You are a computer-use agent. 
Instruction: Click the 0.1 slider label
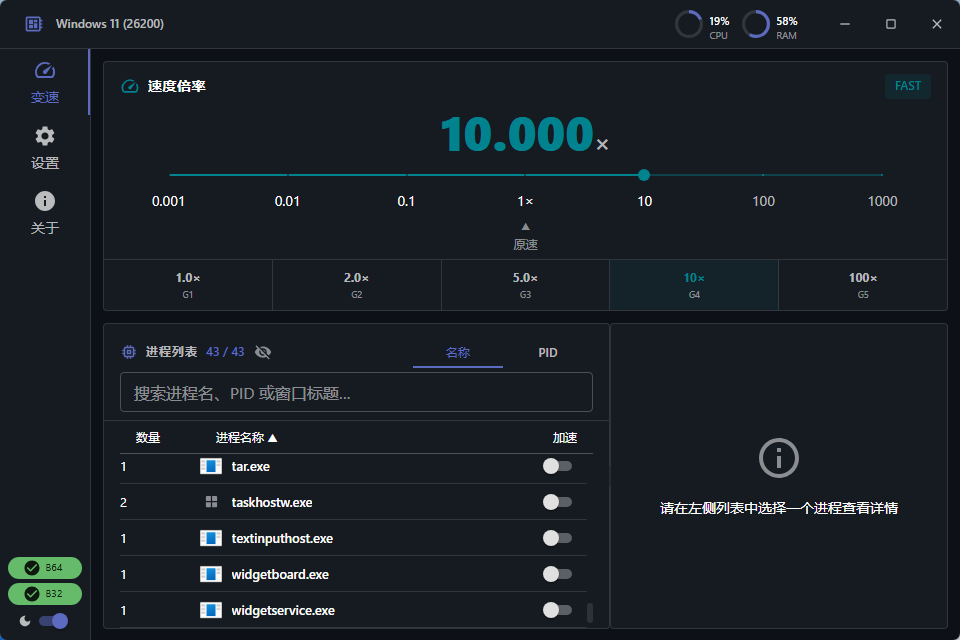coord(406,201)
